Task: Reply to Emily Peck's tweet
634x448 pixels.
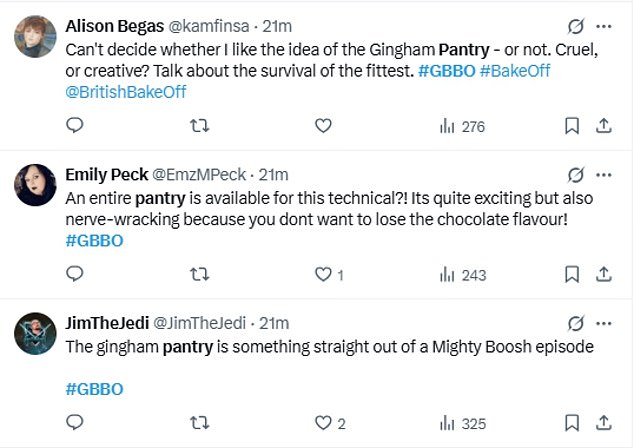Action: click(x=74, y=274)
